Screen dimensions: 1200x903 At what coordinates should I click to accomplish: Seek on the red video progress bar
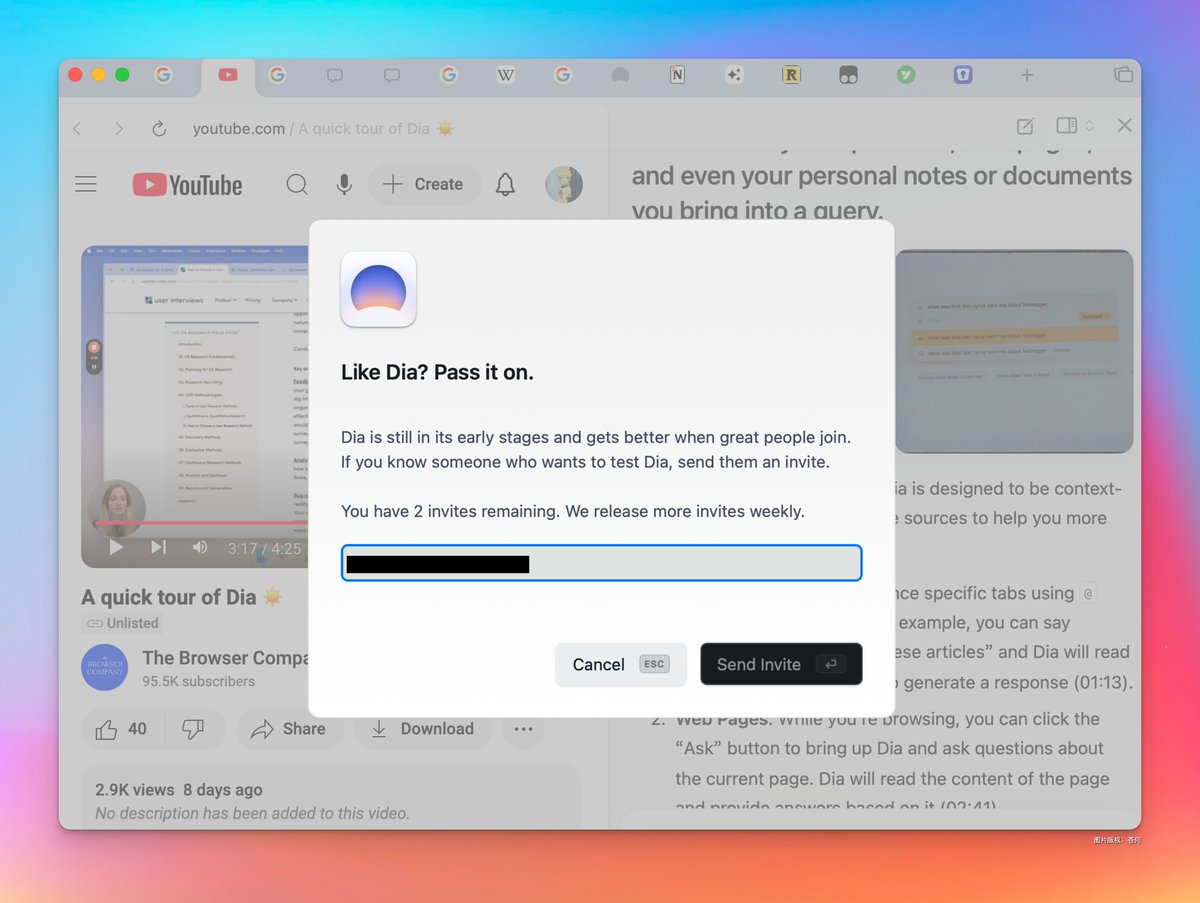200,522
